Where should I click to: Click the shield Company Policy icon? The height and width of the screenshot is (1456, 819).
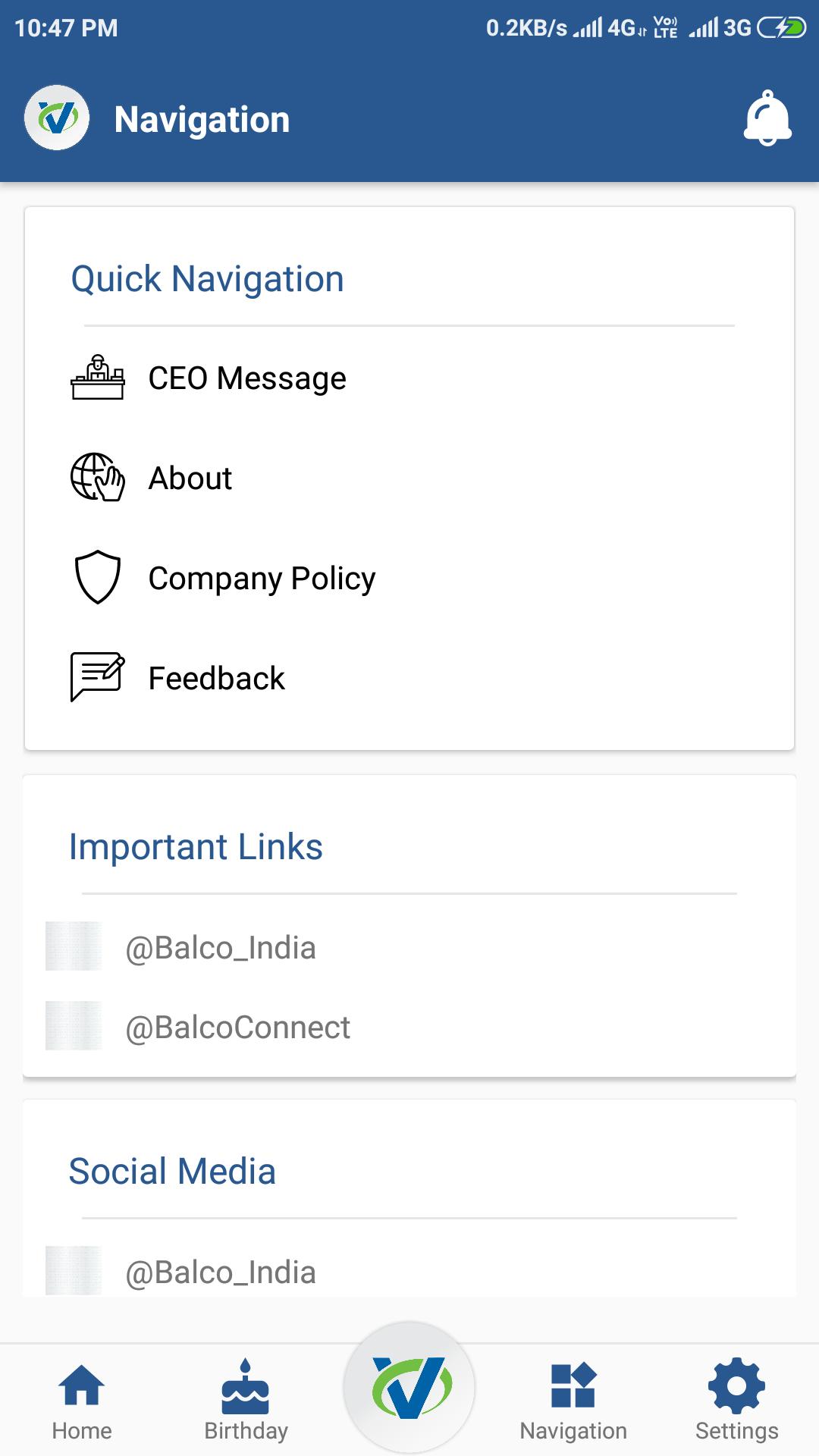point(98,577)
